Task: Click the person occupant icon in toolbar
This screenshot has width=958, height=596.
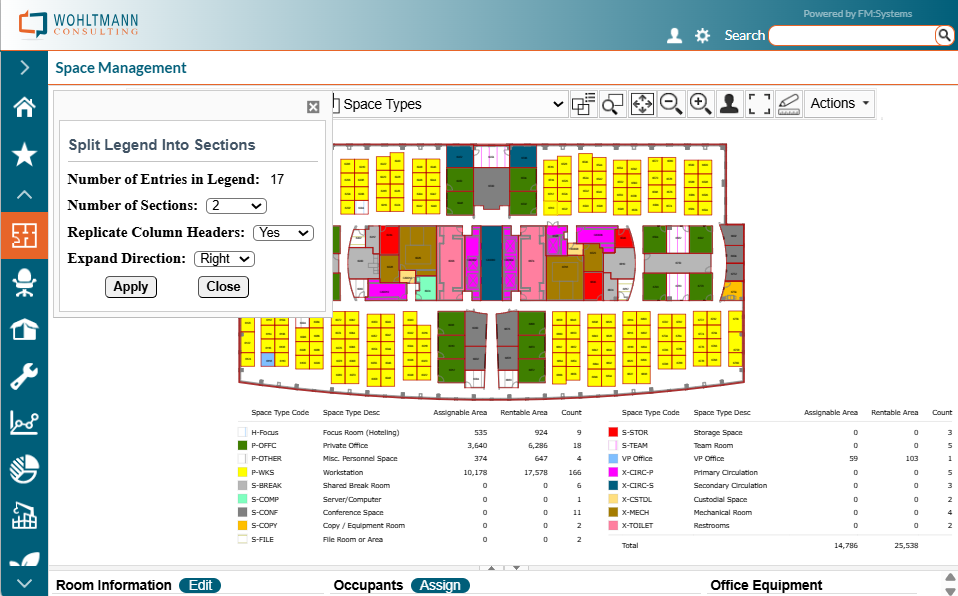Action: tap(729, 104)
